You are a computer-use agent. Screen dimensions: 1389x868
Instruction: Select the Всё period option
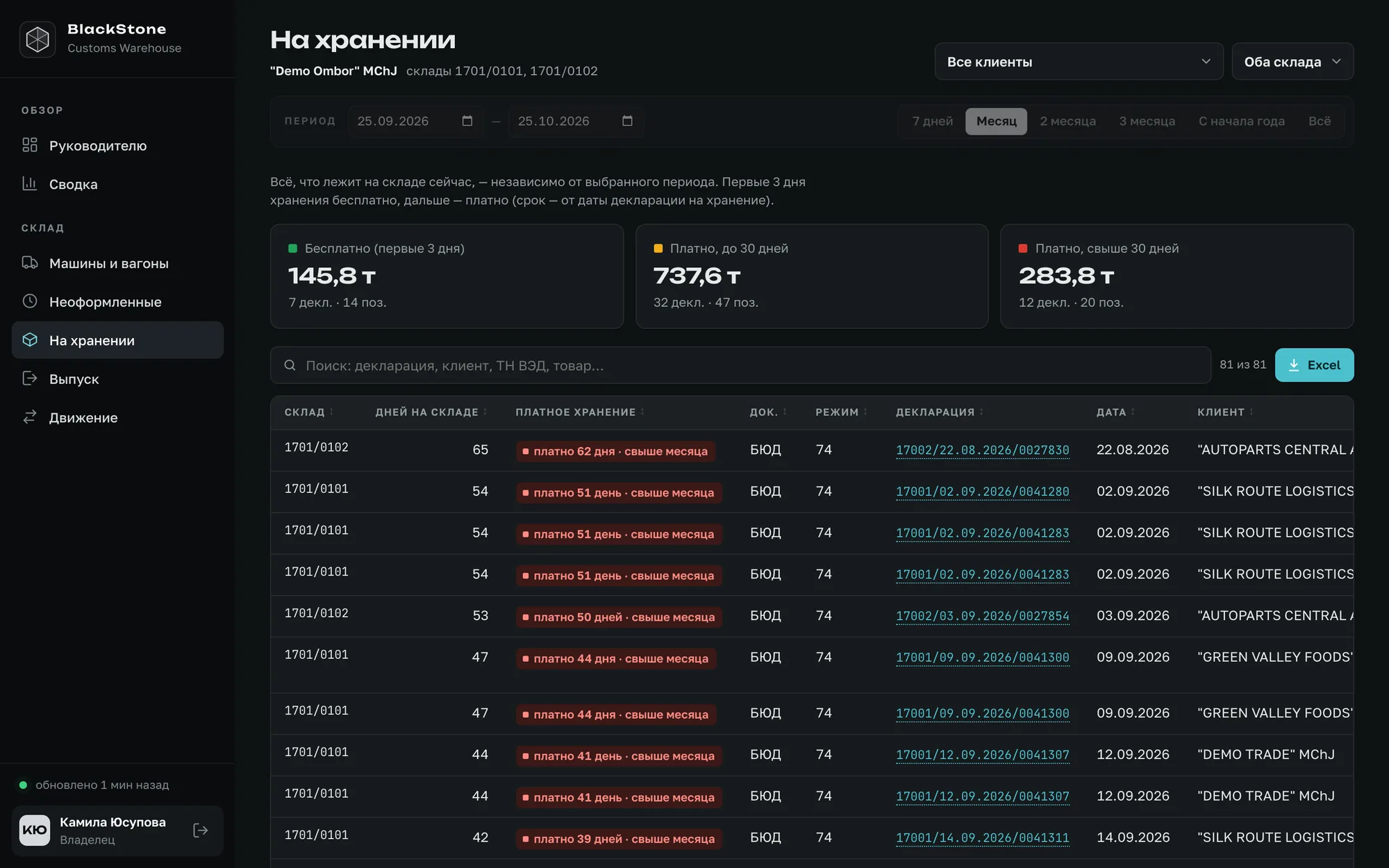coord(1320,121)
